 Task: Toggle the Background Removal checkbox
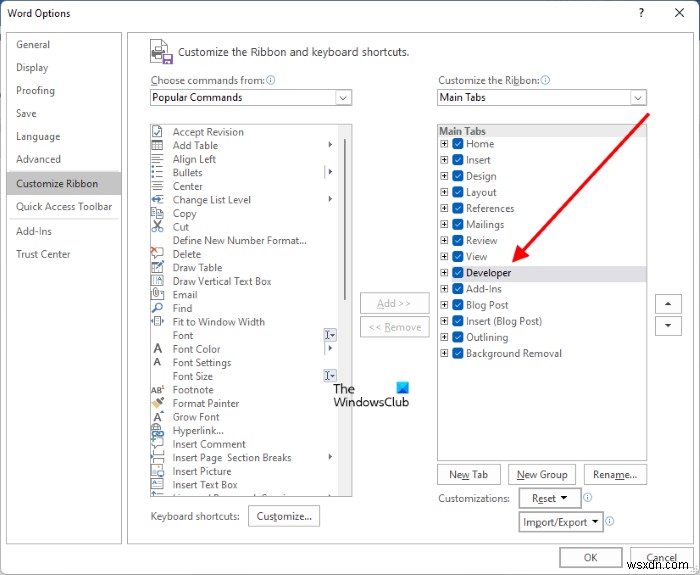[x=458, y=353]
